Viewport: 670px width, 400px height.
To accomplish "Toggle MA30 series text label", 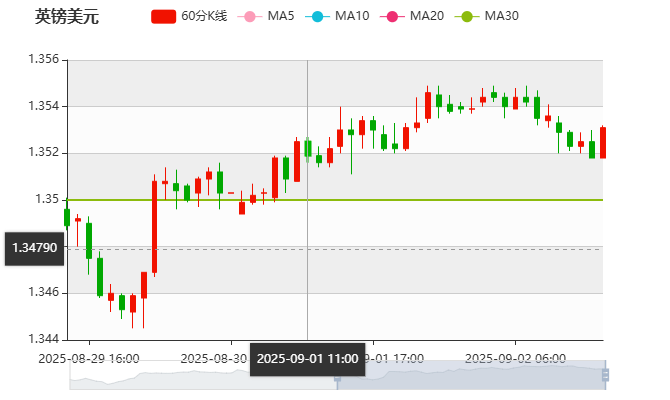I will pos(501,16).
